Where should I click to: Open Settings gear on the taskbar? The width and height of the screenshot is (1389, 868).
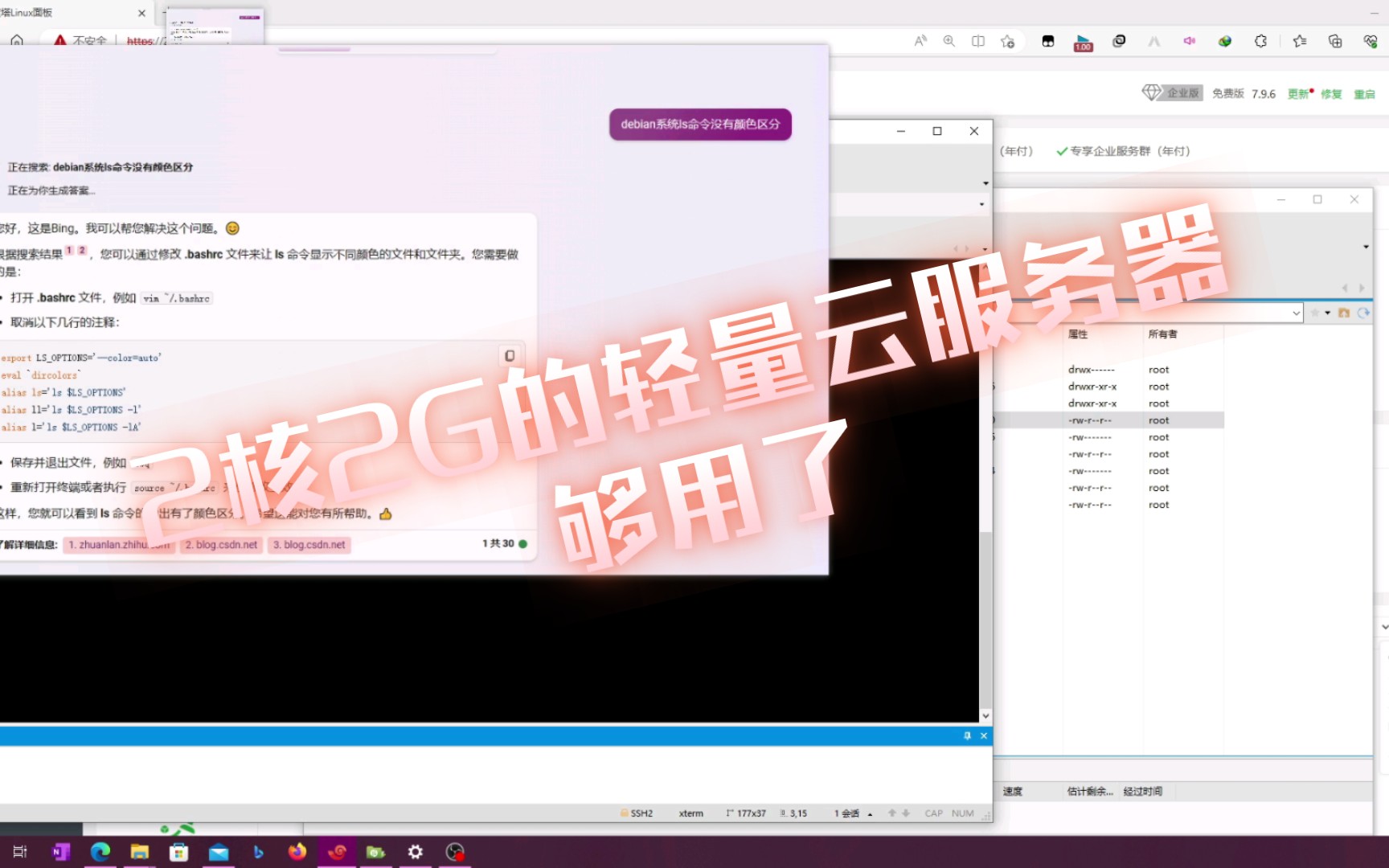pos(416,852)
